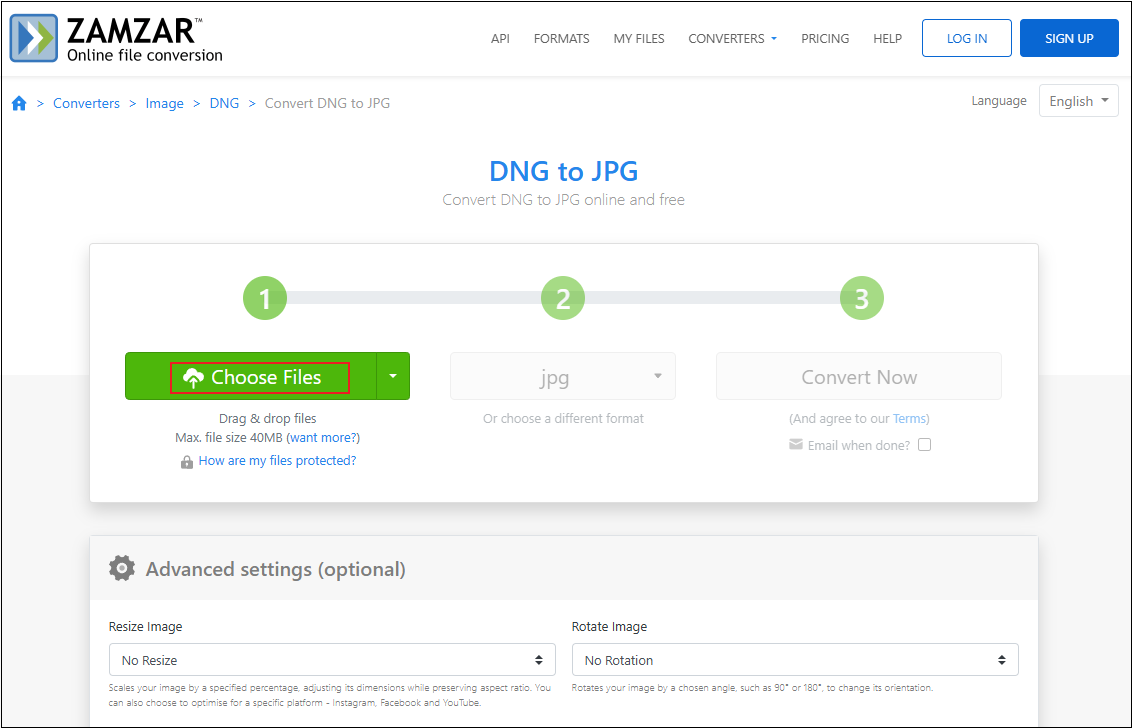Open the Rotate Image No Rotation dropdown
This screenshot has height=728, width=1132.
pos(795,659)
